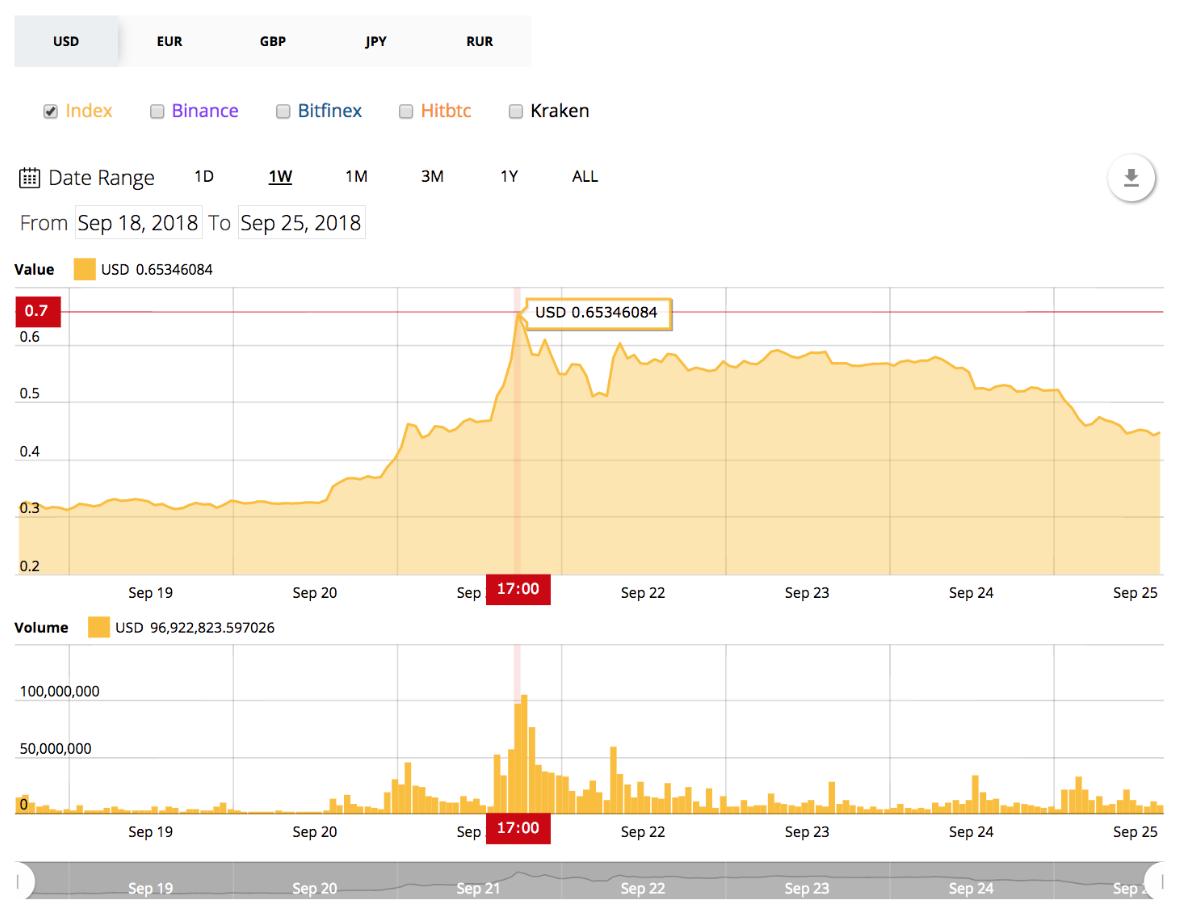
Task: Open the From date field Sep 18, 2018
Action: tap(138, 222)
